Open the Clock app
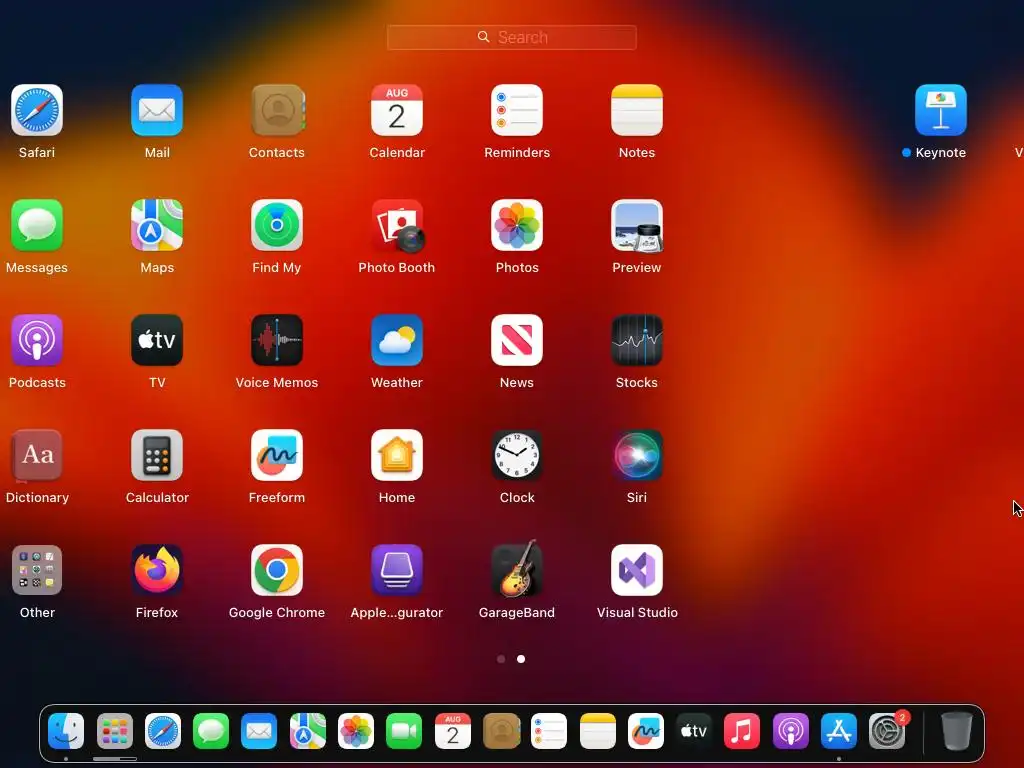This screenshot has height=768, width=1024. click(517, 455)
